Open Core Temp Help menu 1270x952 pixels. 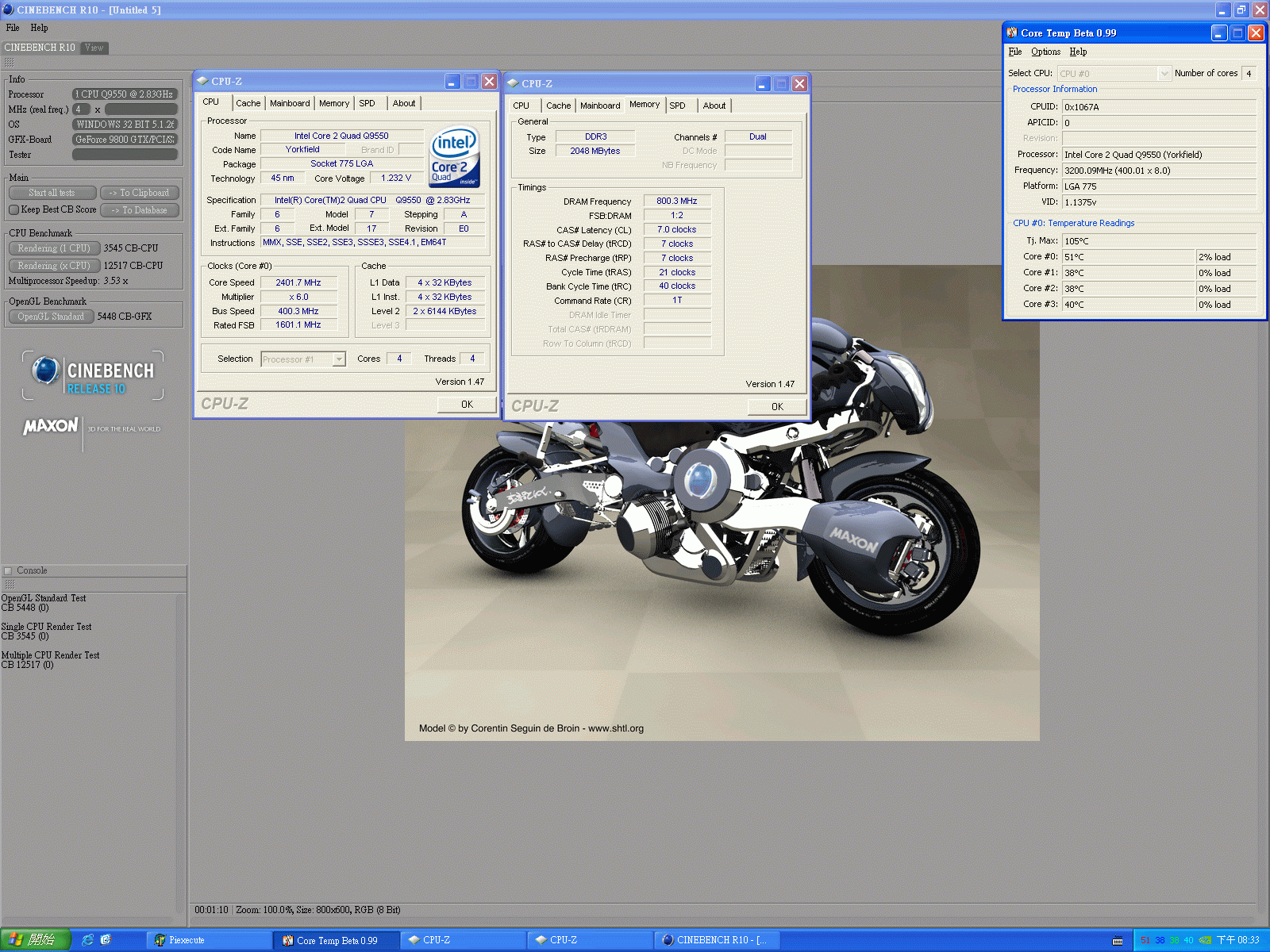click(1078, 52)
